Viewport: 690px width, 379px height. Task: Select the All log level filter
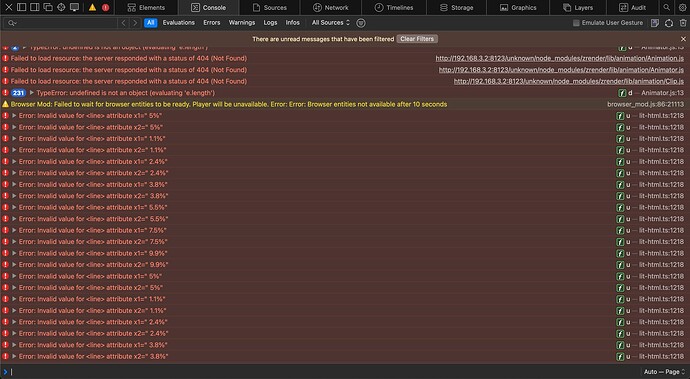150,23
